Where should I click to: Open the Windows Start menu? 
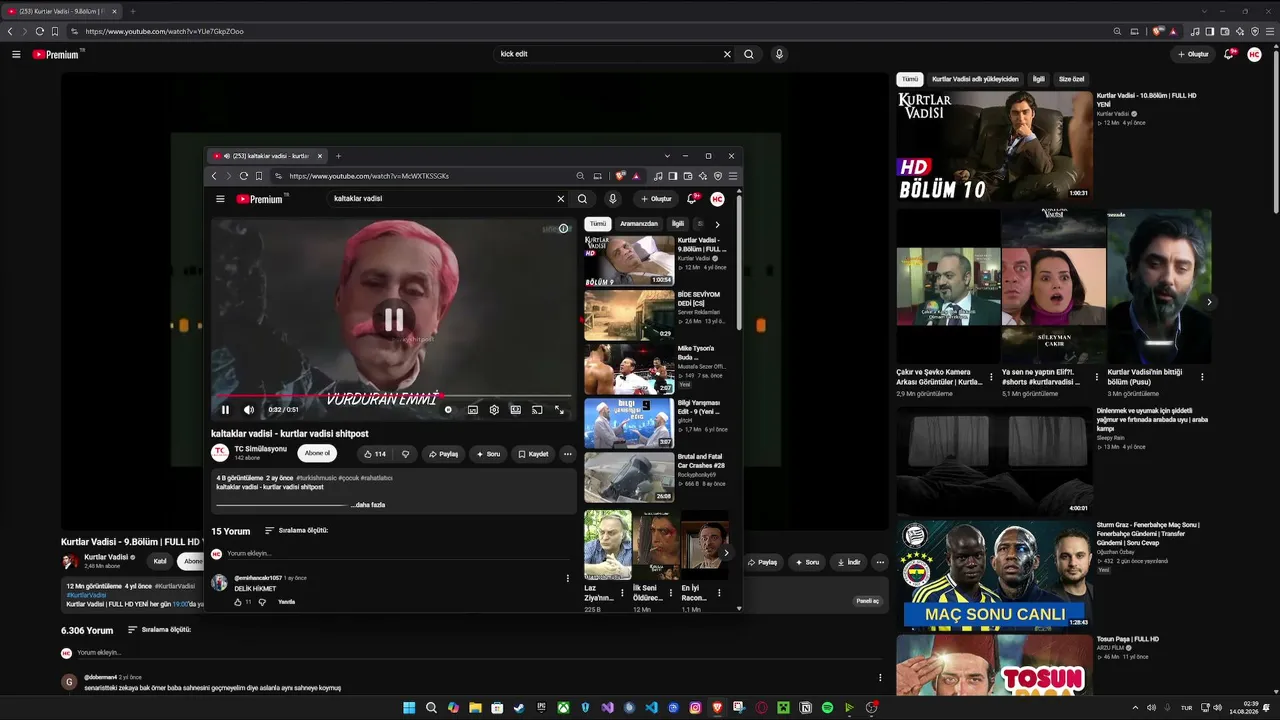409,708
